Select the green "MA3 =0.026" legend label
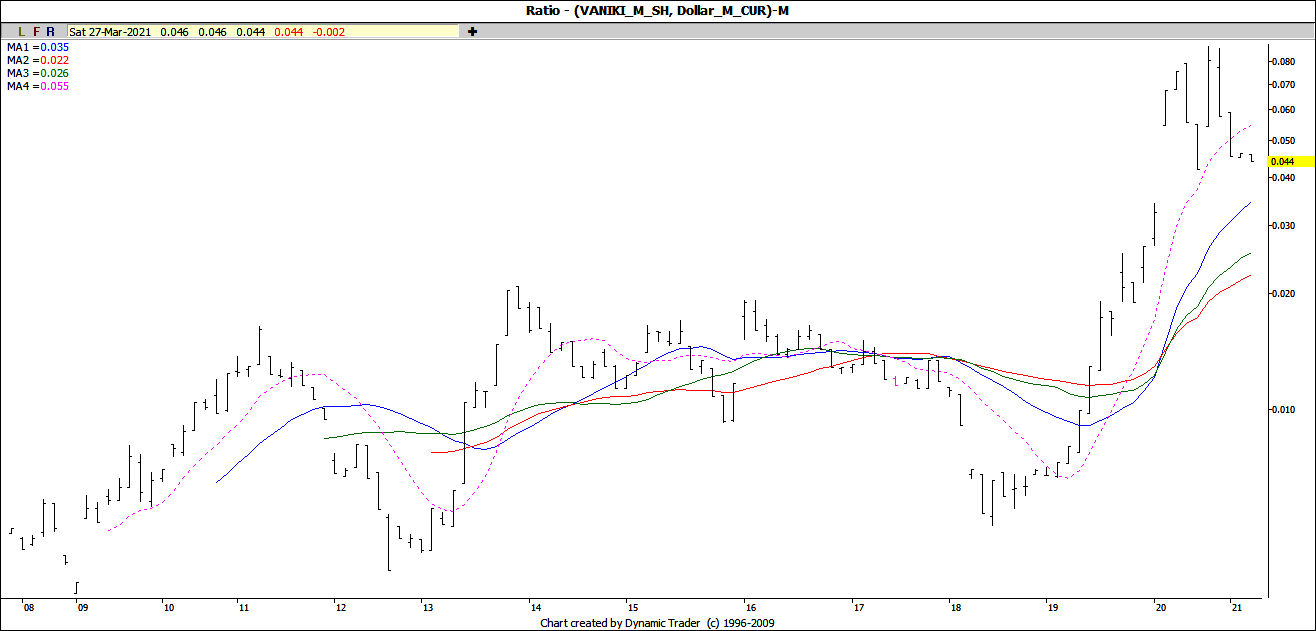1316x631 pixels. tap(38, 73)
